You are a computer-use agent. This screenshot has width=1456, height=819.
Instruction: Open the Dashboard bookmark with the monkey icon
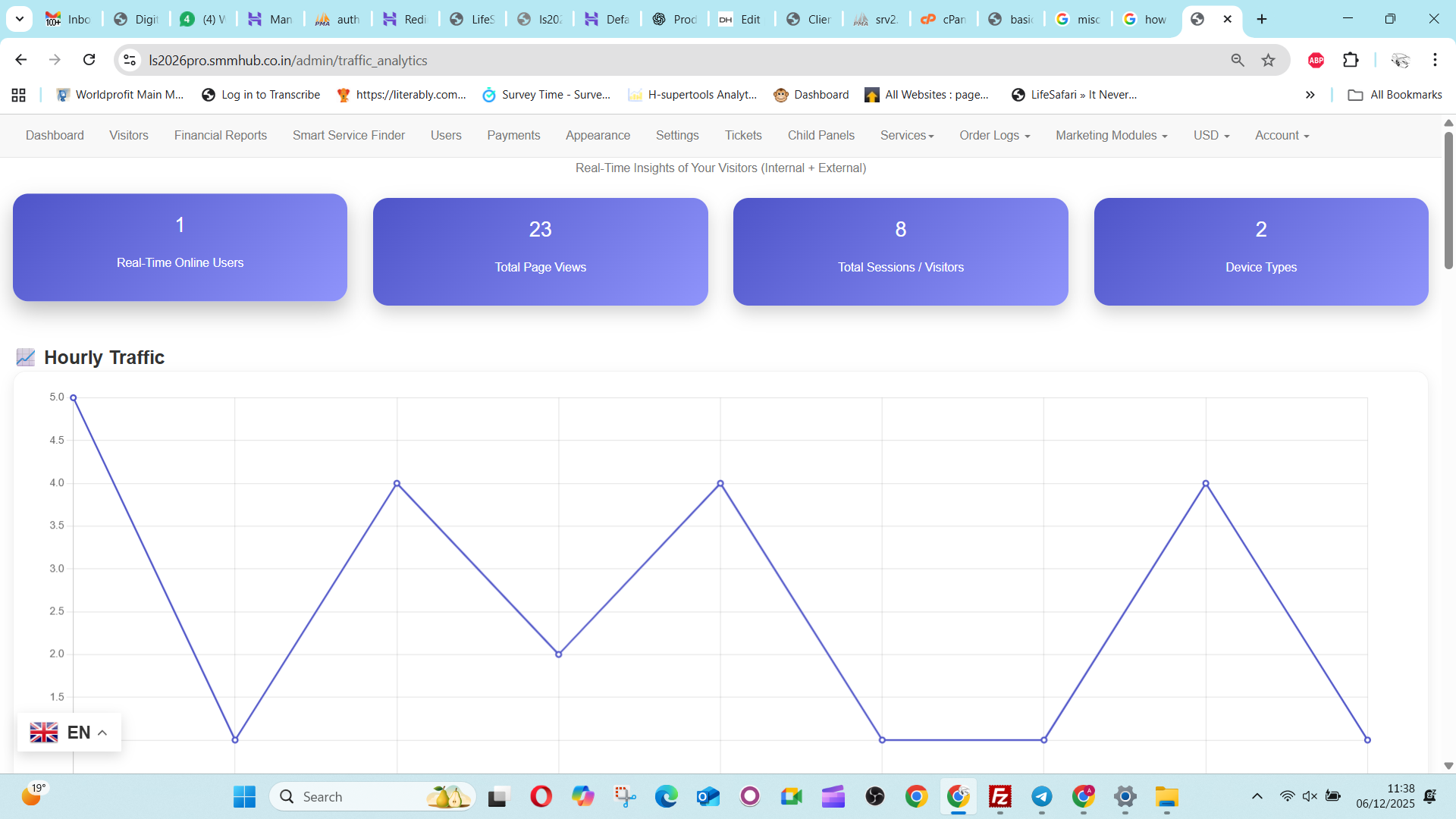coord(811,95)
